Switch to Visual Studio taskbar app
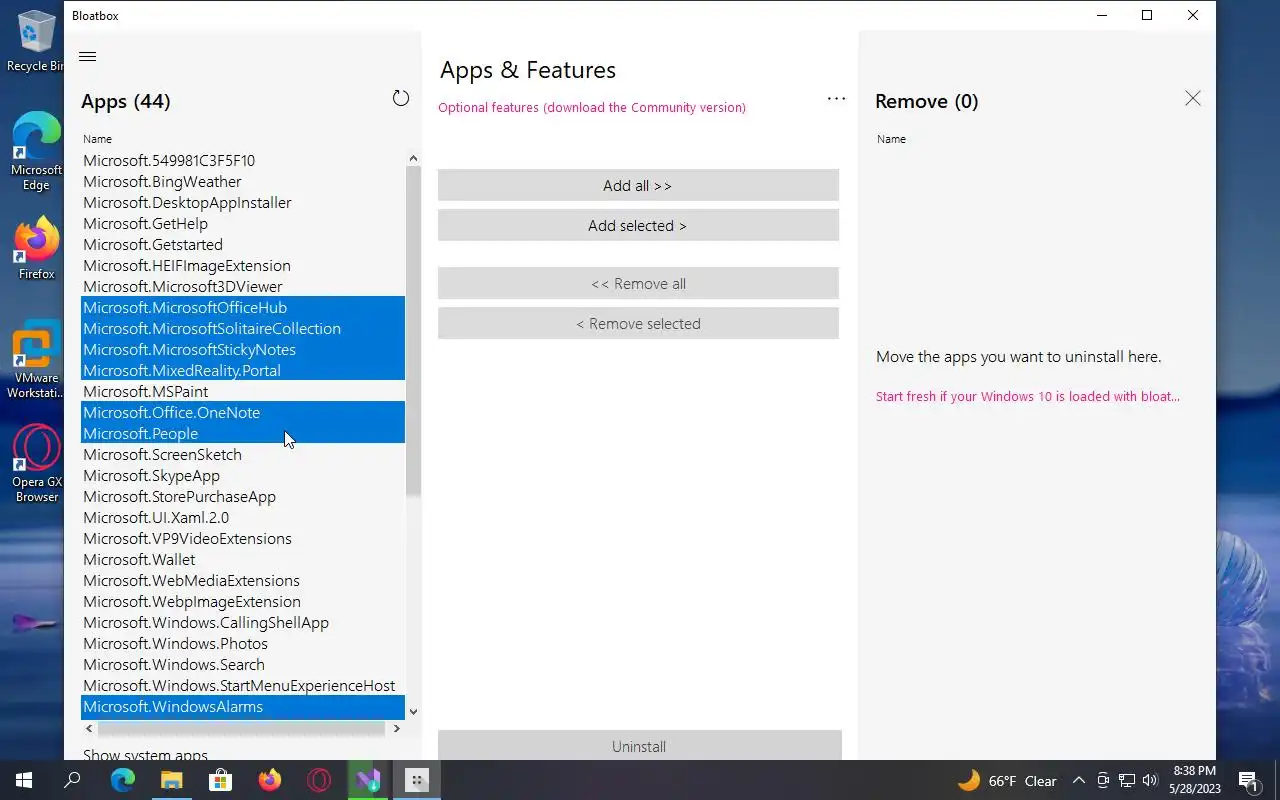Image resolution: width=1280 pixels, height=800 pixels. tap(367, 780)
